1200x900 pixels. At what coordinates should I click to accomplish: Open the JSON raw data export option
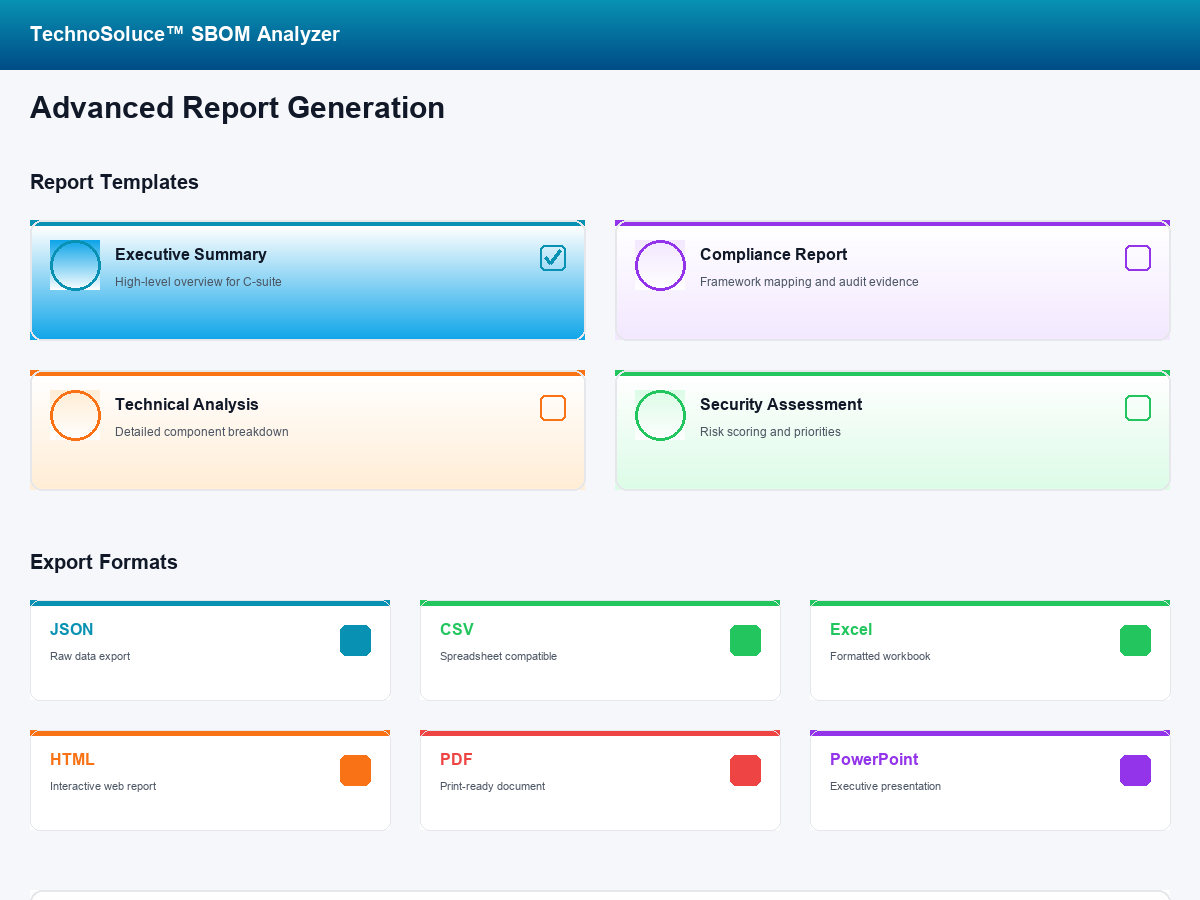210,650
